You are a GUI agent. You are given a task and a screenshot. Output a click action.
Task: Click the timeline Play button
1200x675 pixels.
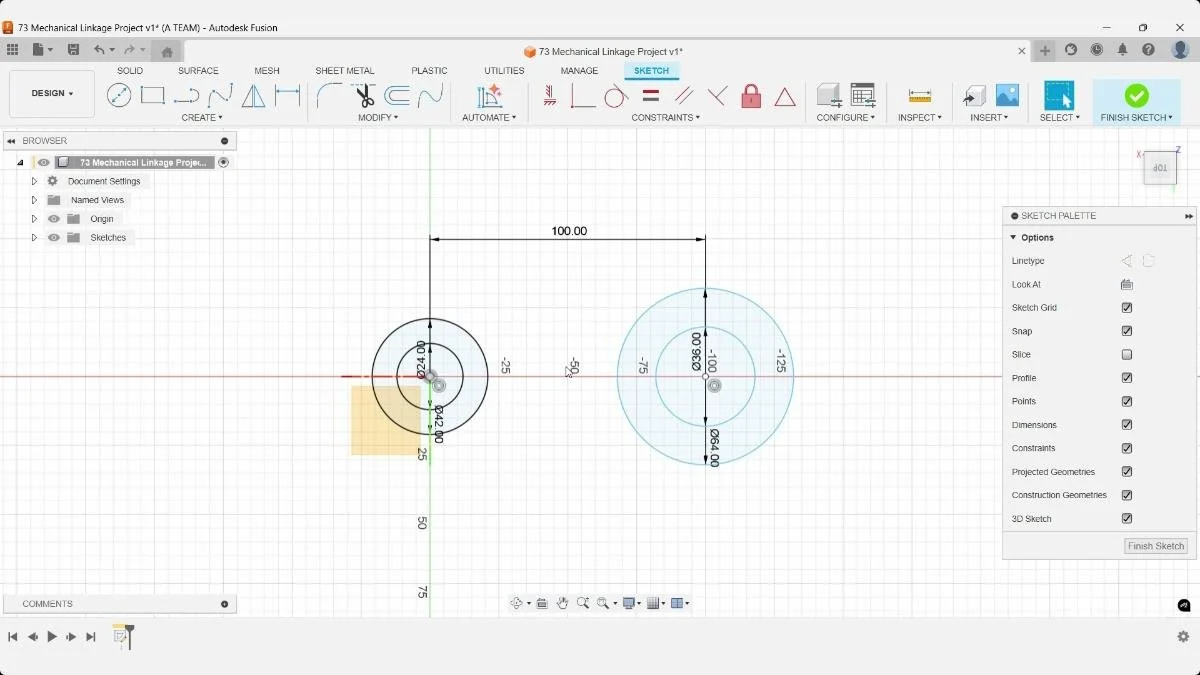[x=52, y=637]
